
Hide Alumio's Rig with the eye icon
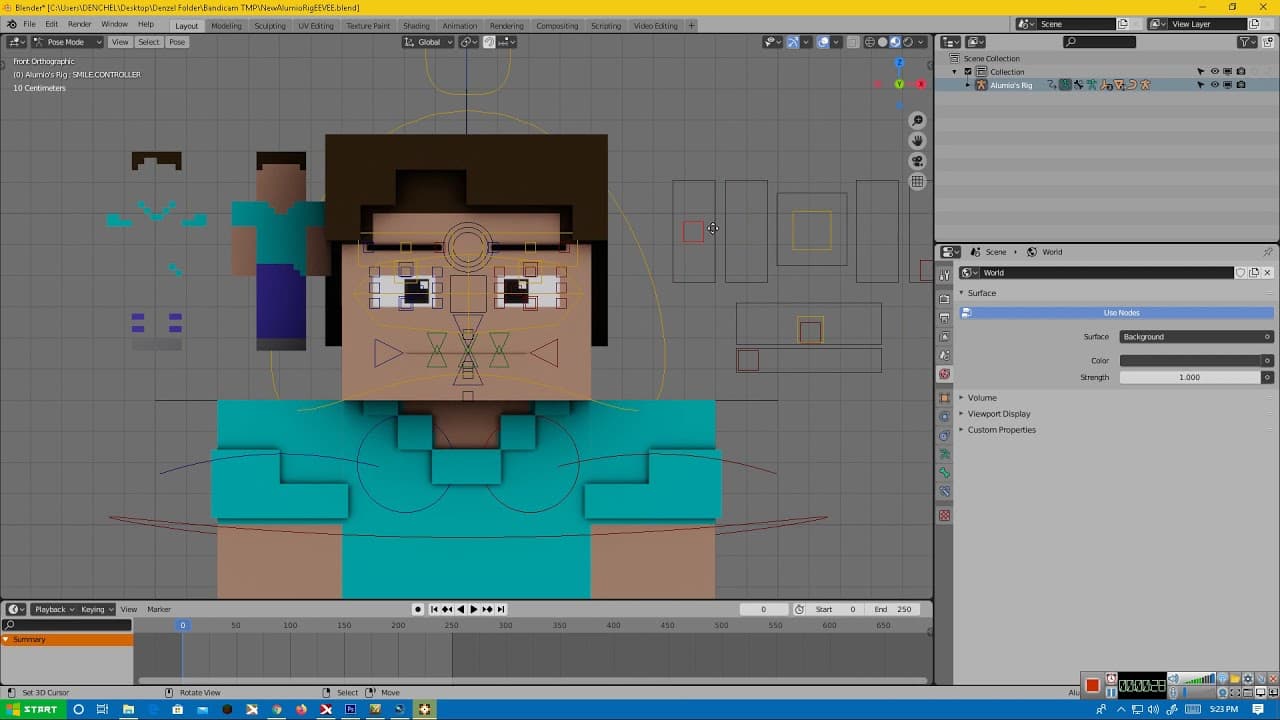tap(1215, 85)
